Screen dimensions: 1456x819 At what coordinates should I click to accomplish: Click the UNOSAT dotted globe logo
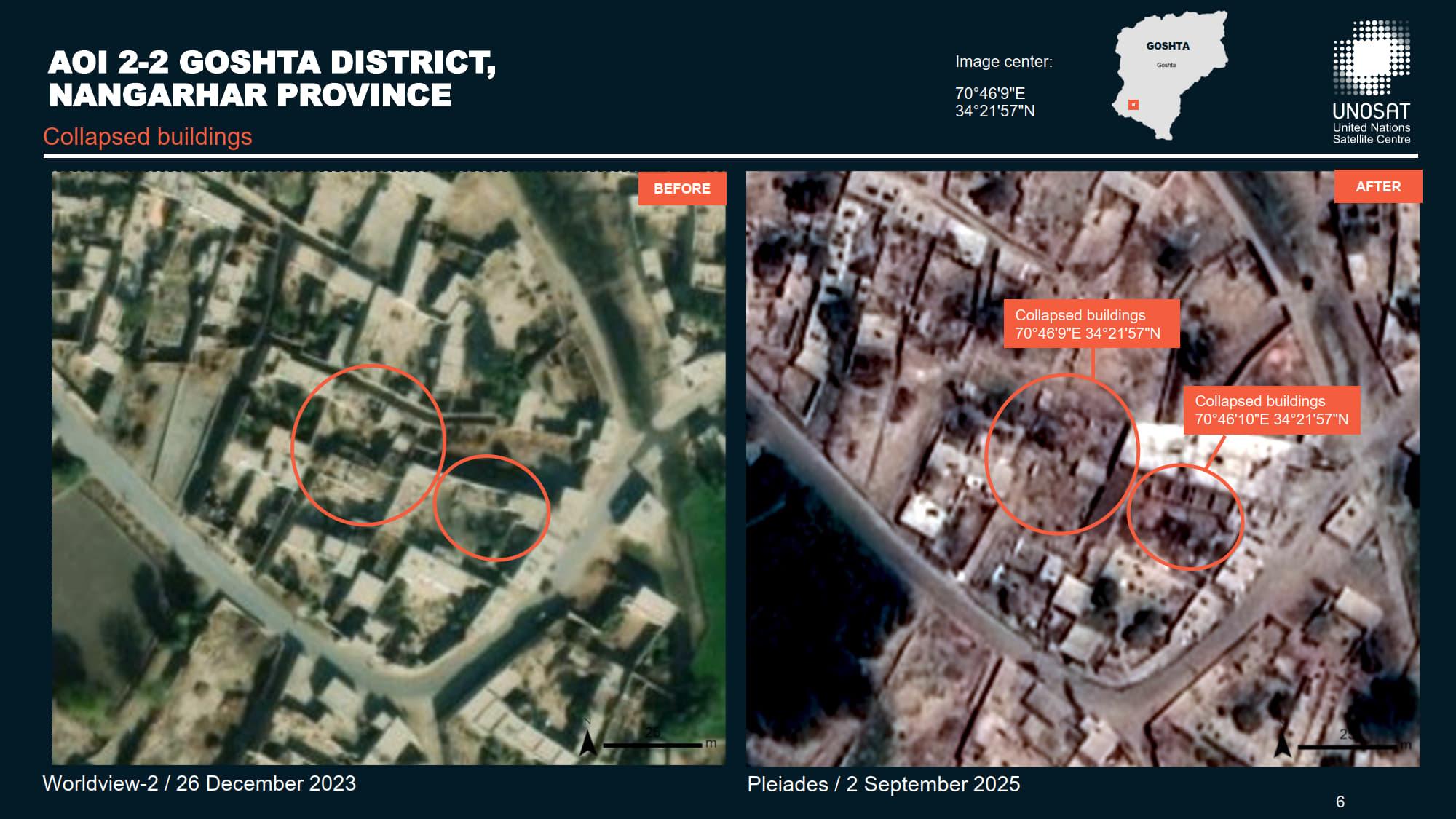click(x=1372, y=57)
